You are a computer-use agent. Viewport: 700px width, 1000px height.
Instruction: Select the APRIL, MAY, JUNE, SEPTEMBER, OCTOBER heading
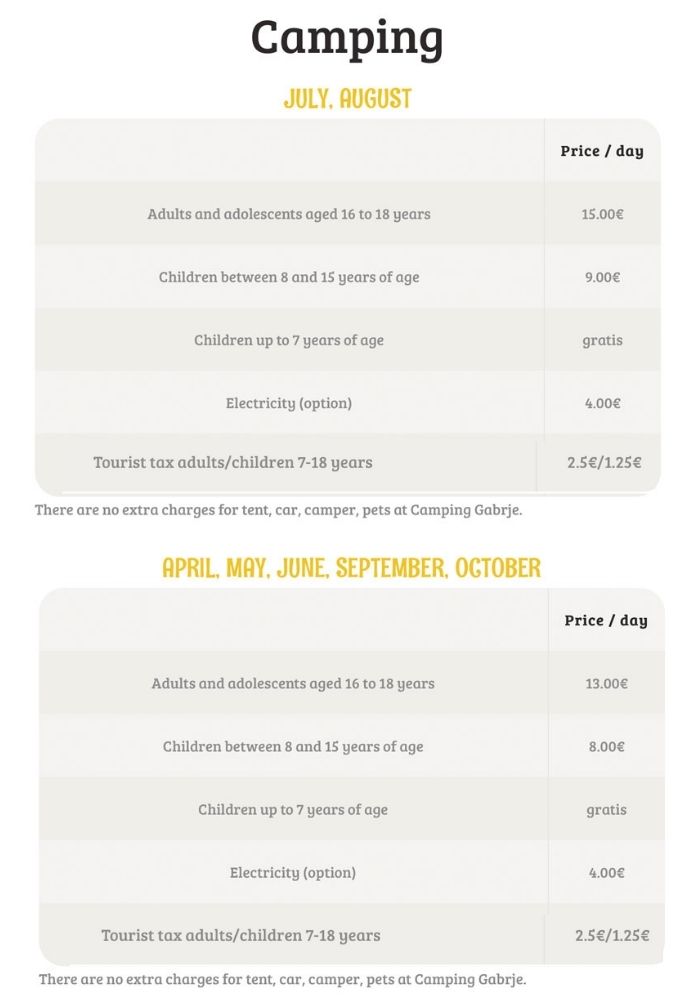[351, 568]
